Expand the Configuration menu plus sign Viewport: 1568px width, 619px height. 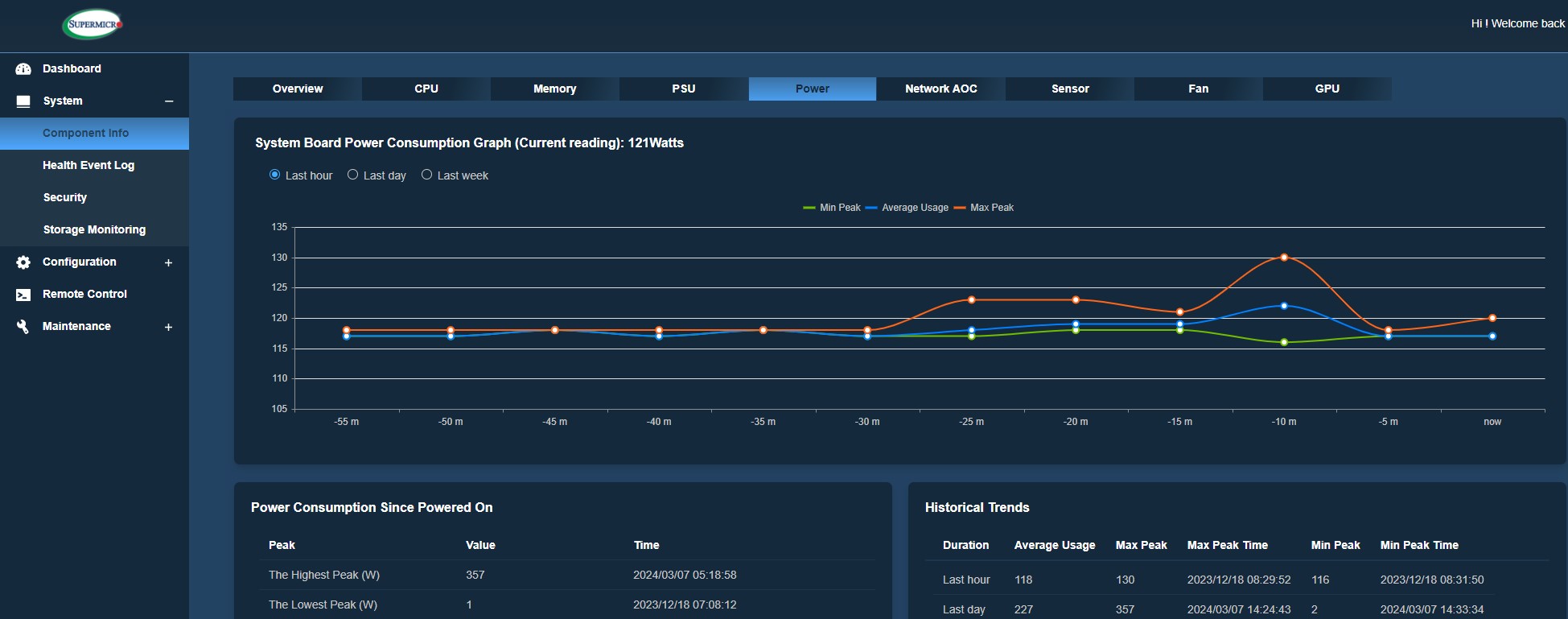tap(168, 262)
